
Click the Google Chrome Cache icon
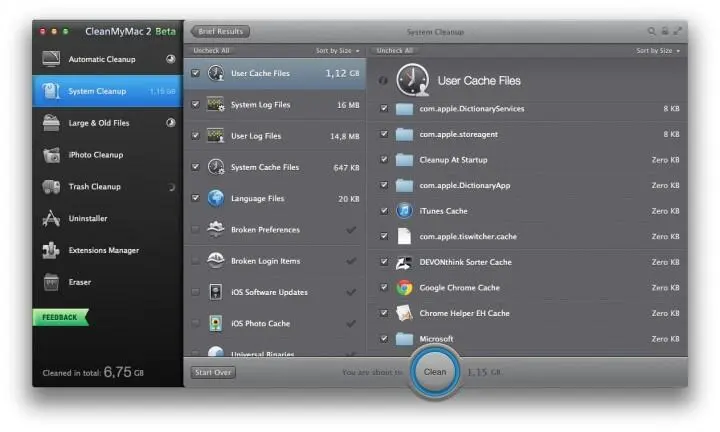(x=404, y=287)
